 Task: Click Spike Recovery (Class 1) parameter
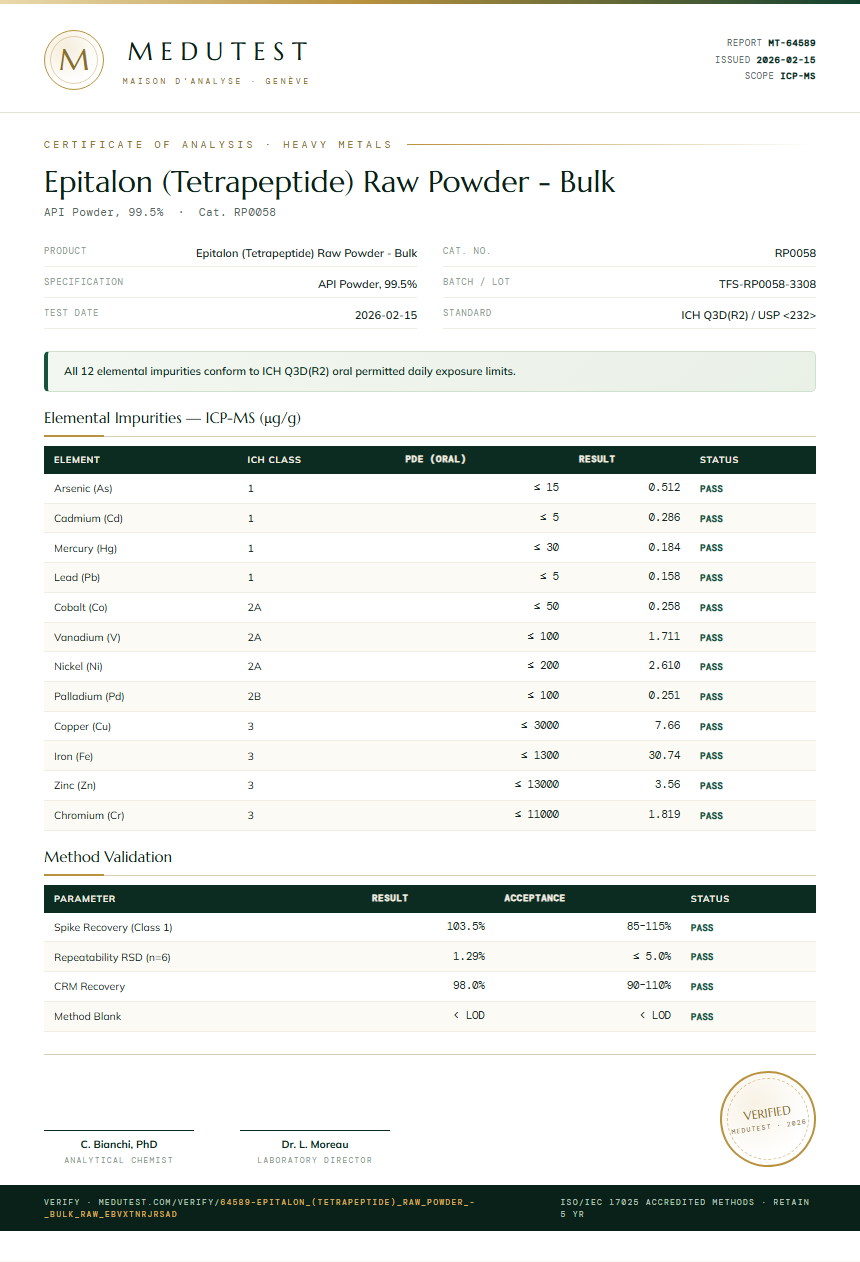(x=113, y=928)
